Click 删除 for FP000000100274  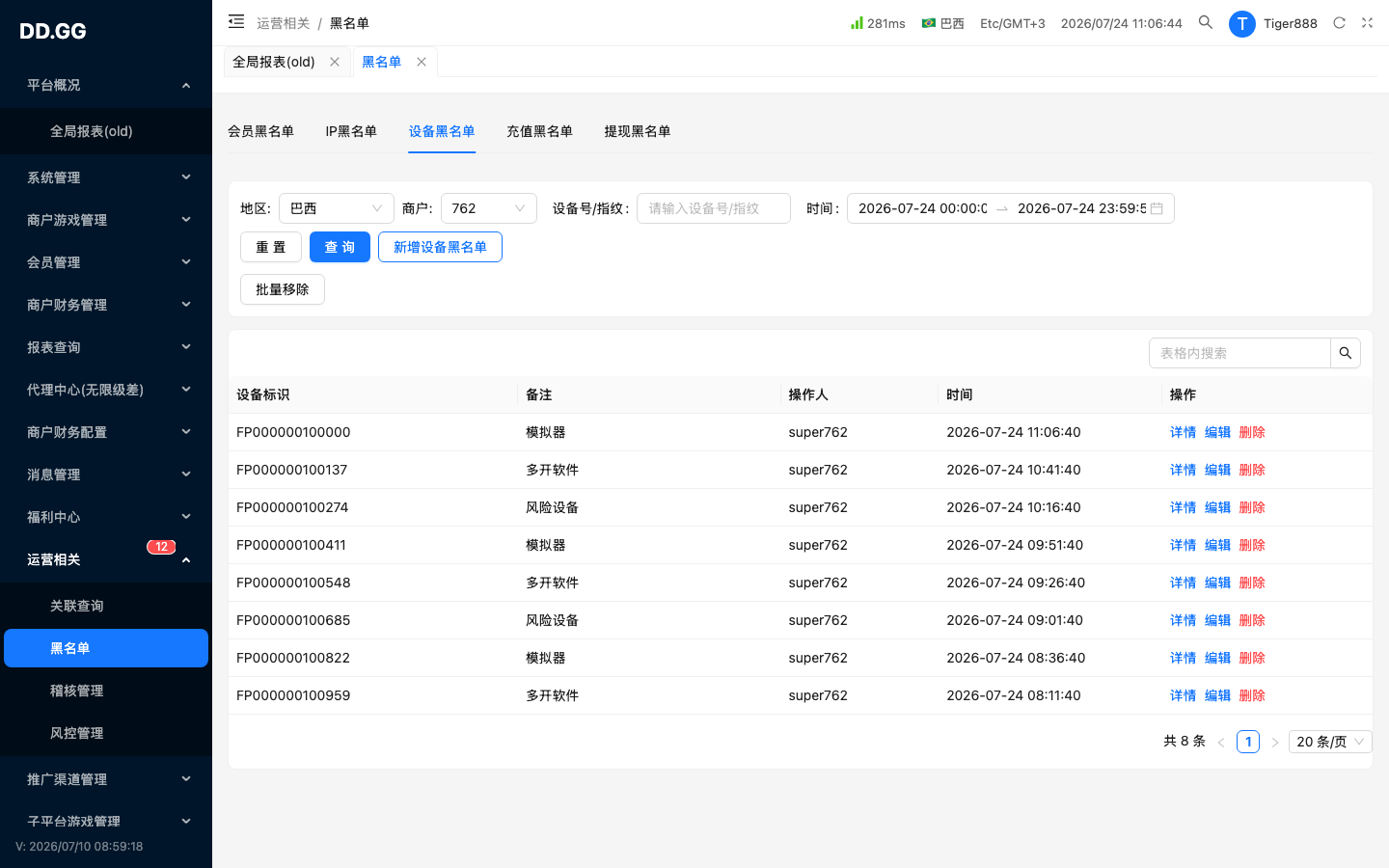pos(1252,507)
